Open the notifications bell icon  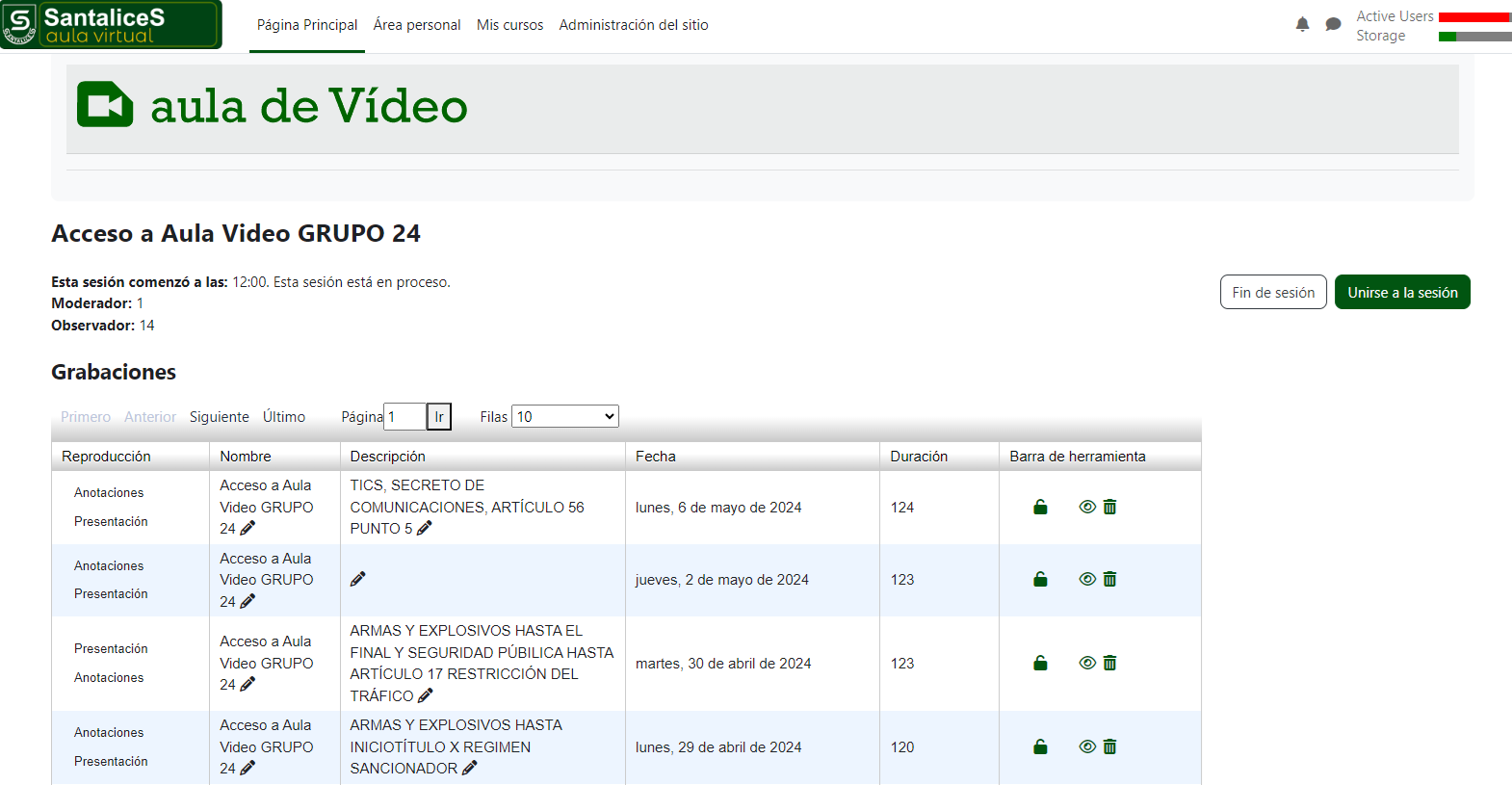(x=1302, y=25)
